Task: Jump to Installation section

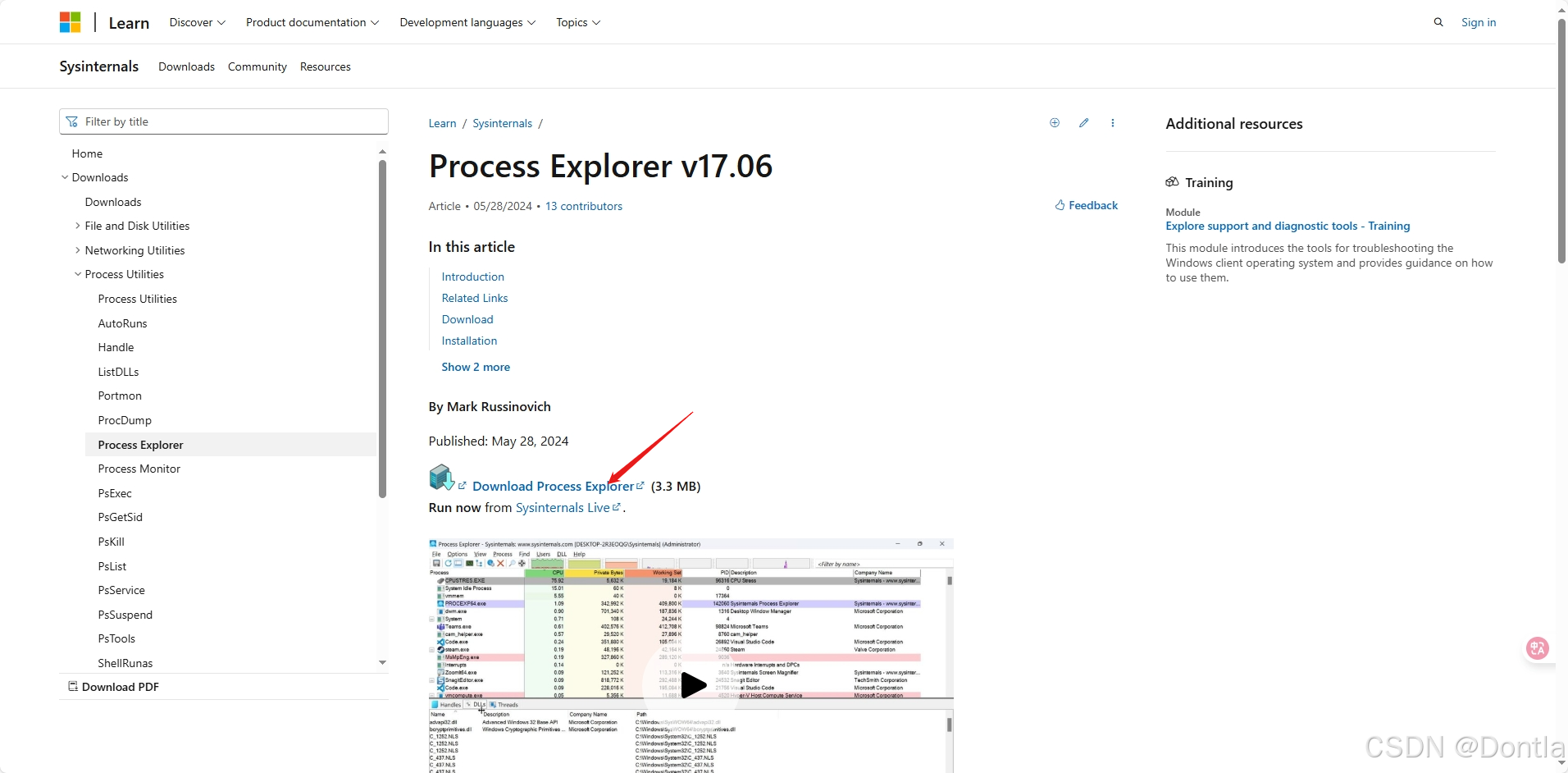Action: (x=469, y=341)
